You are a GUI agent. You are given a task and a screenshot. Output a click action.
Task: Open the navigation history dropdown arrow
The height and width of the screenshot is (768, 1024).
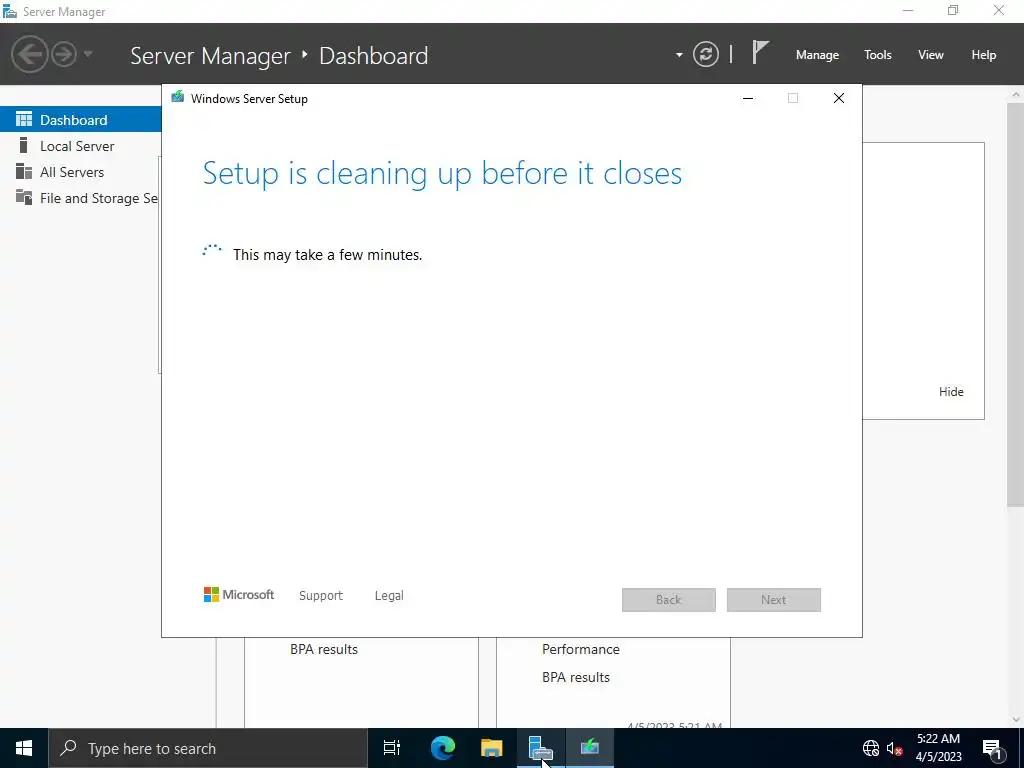(x=88, y=54)
